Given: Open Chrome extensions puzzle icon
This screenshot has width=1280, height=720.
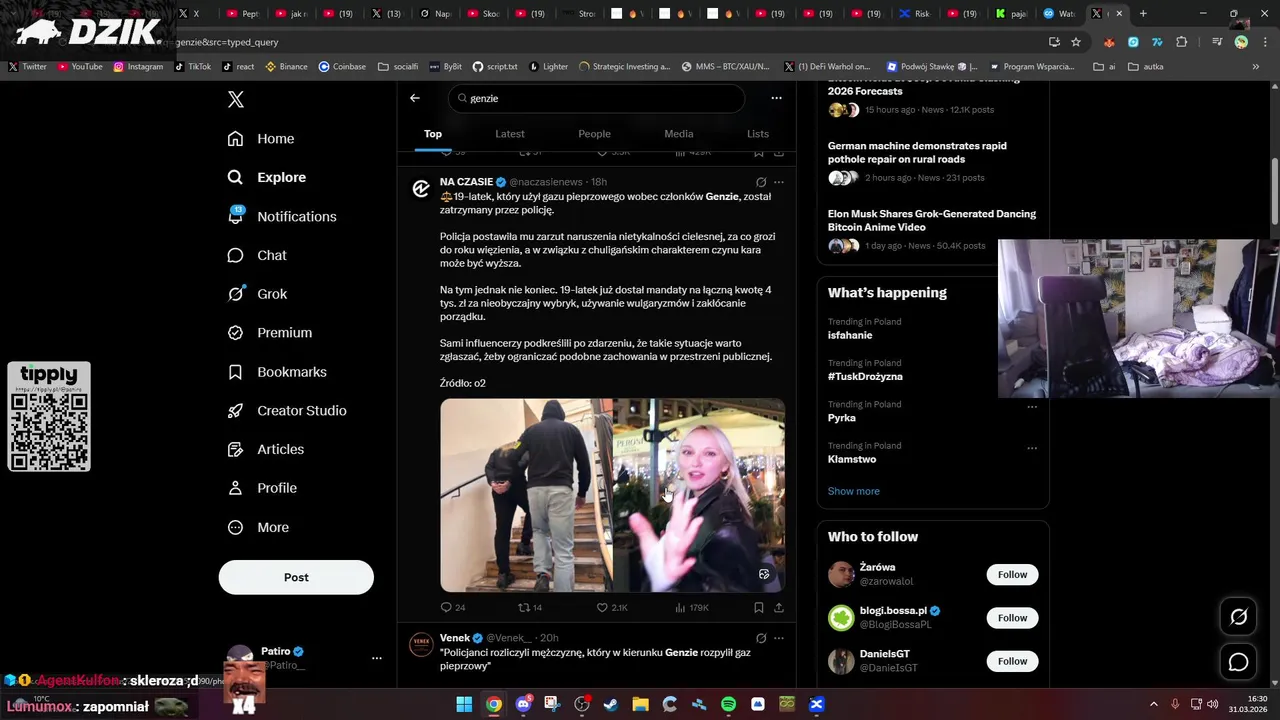Looking at the screenshot, I should tap(1182, 42).
